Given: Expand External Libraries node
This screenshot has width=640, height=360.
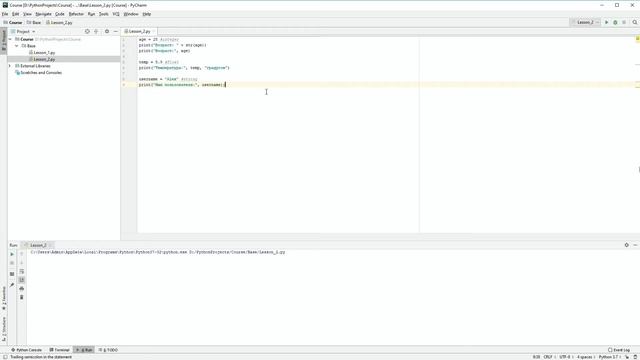Looking at the screenshot, I should point(11,66).
